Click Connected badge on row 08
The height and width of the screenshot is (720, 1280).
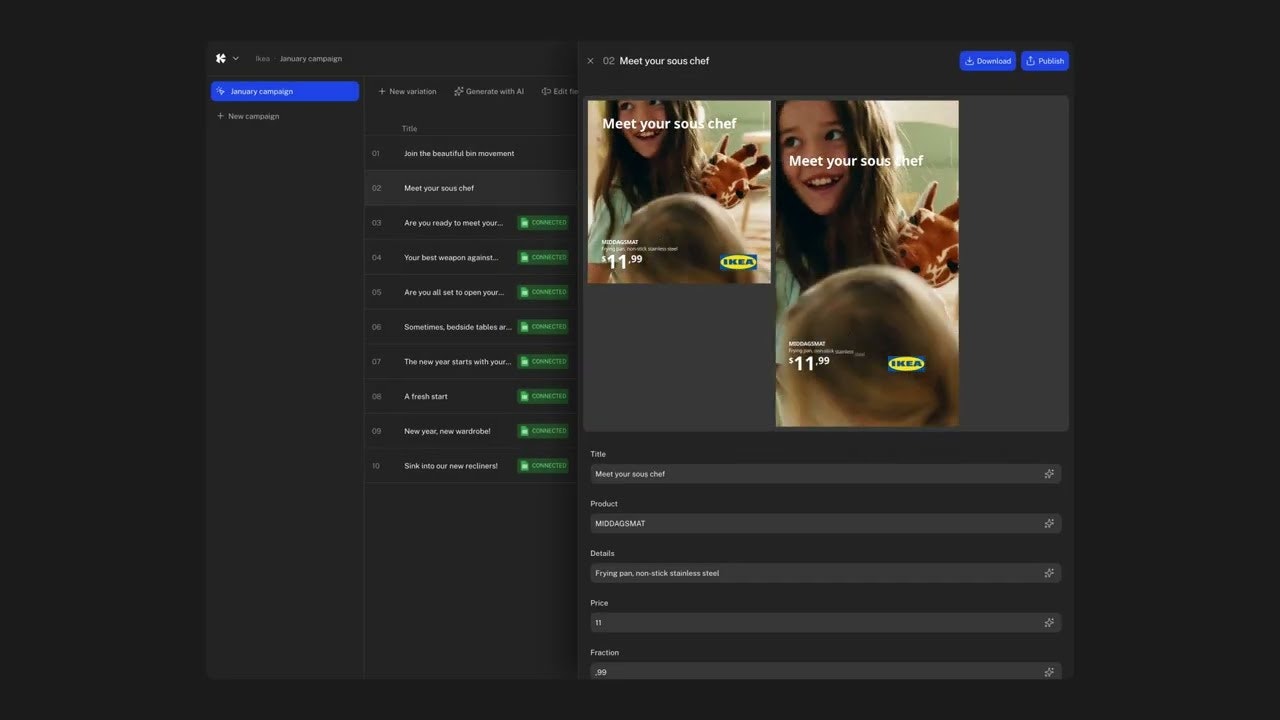click(543, 396)
